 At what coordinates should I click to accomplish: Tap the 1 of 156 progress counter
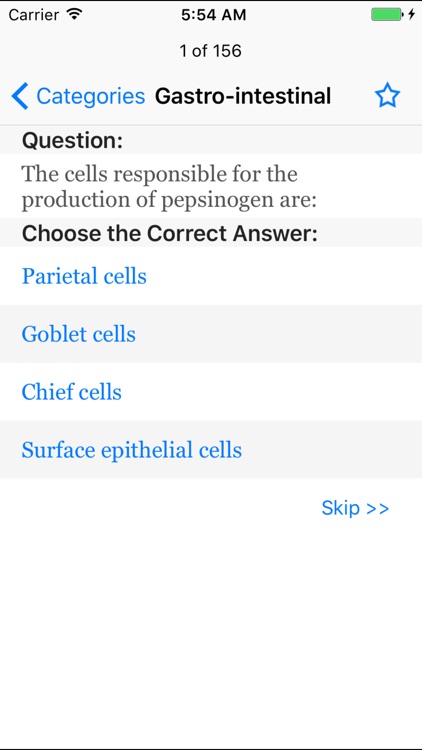pyautogui.click(x=211, y=51)
